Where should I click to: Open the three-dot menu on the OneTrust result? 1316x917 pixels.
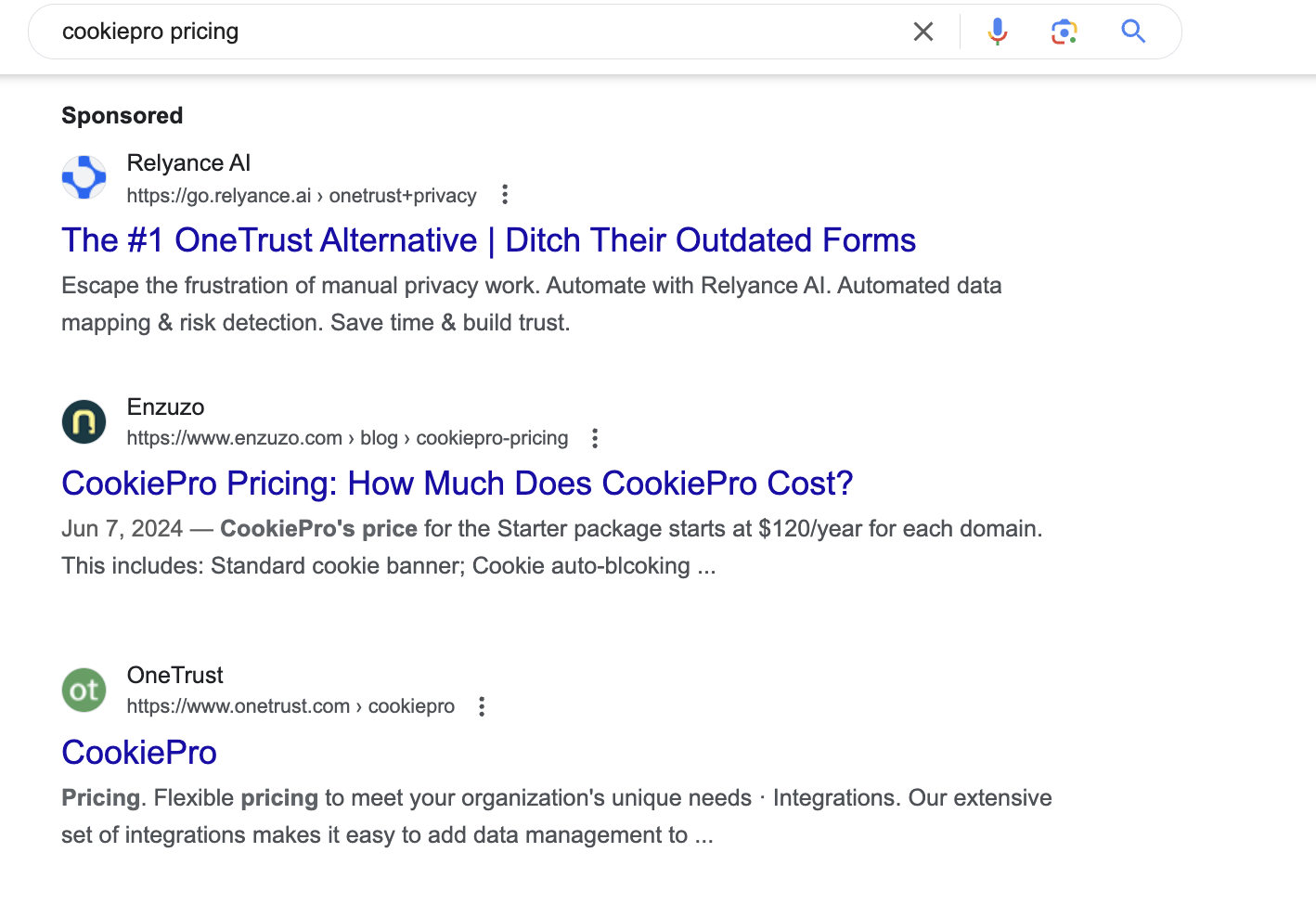[x=482, y=706]
